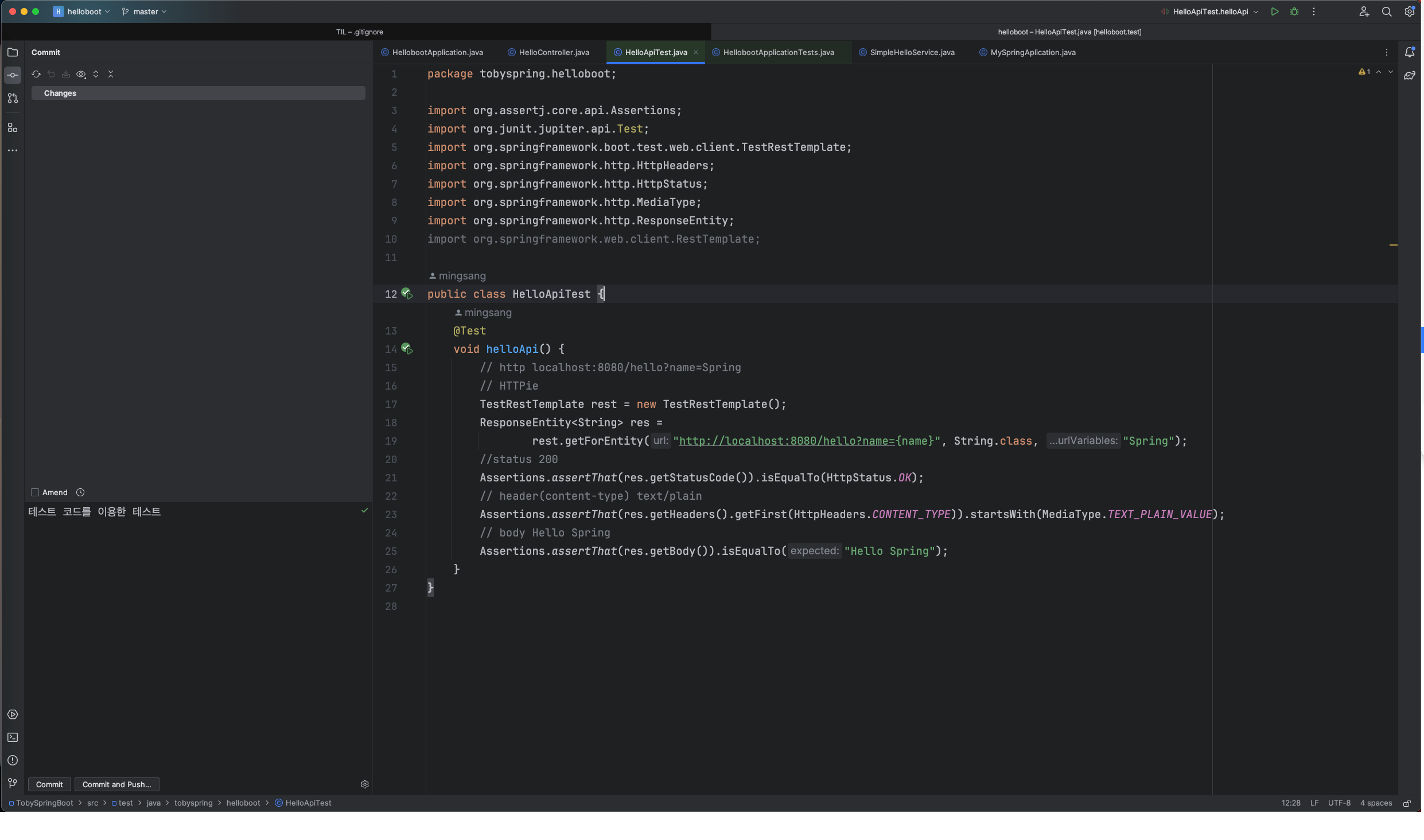The height and width of the screenshot is (840, 1424).
Task: Open the Problems tool window icon
Action: click(x=13, y=760)
